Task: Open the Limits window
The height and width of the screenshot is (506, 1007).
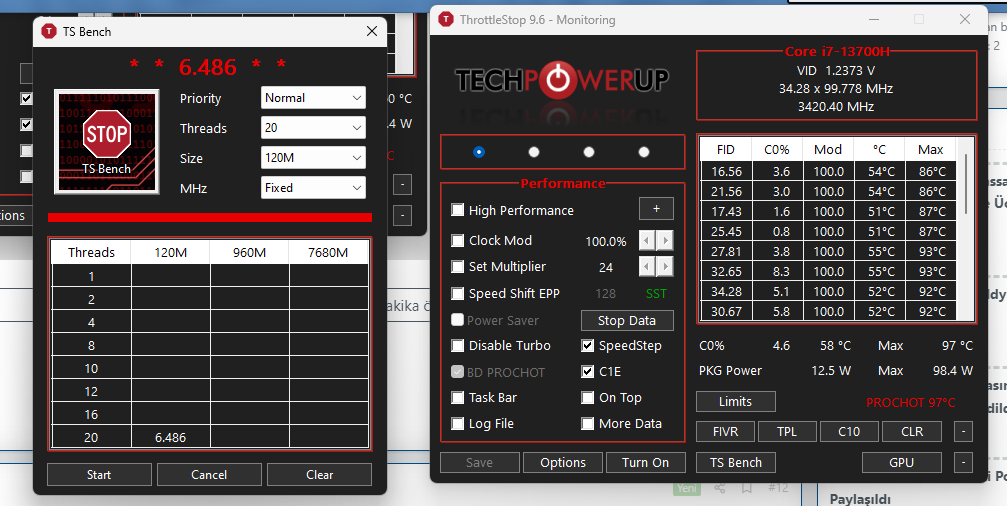Action: [x=736, y=401]
